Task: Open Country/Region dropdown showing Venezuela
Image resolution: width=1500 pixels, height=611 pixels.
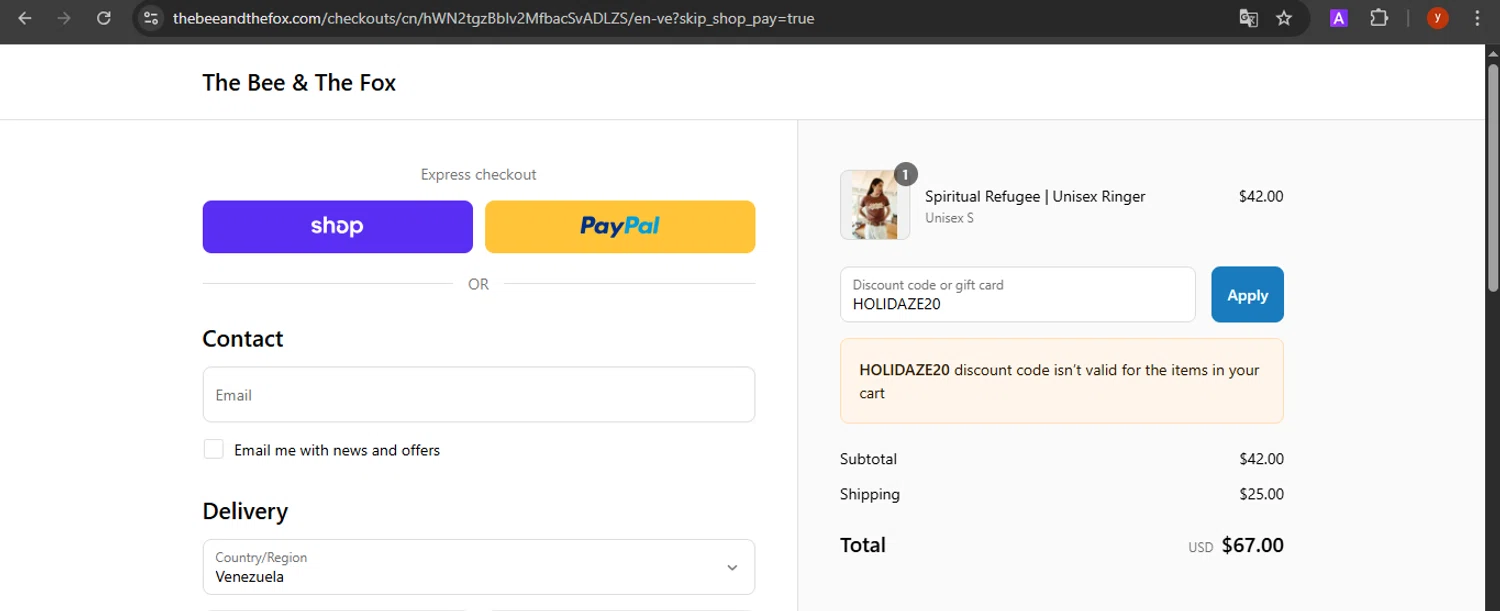Action: click(x=479, y=567)
